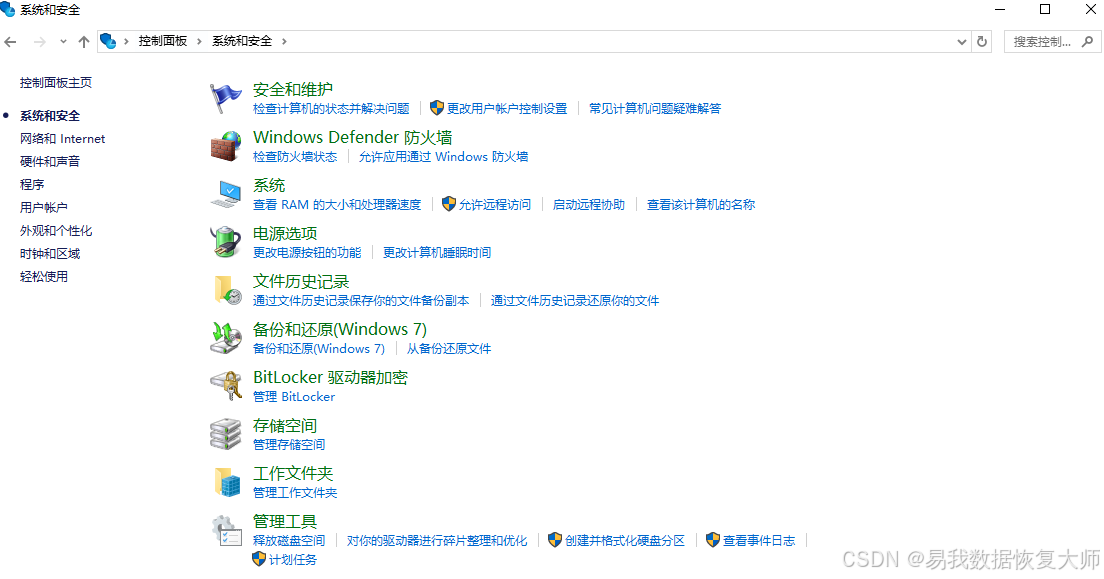This screenshot has height=579, width=1104.
Task: Click shield icon beside 计划任务
Action: pyautogui.click(x=259, y=559)
